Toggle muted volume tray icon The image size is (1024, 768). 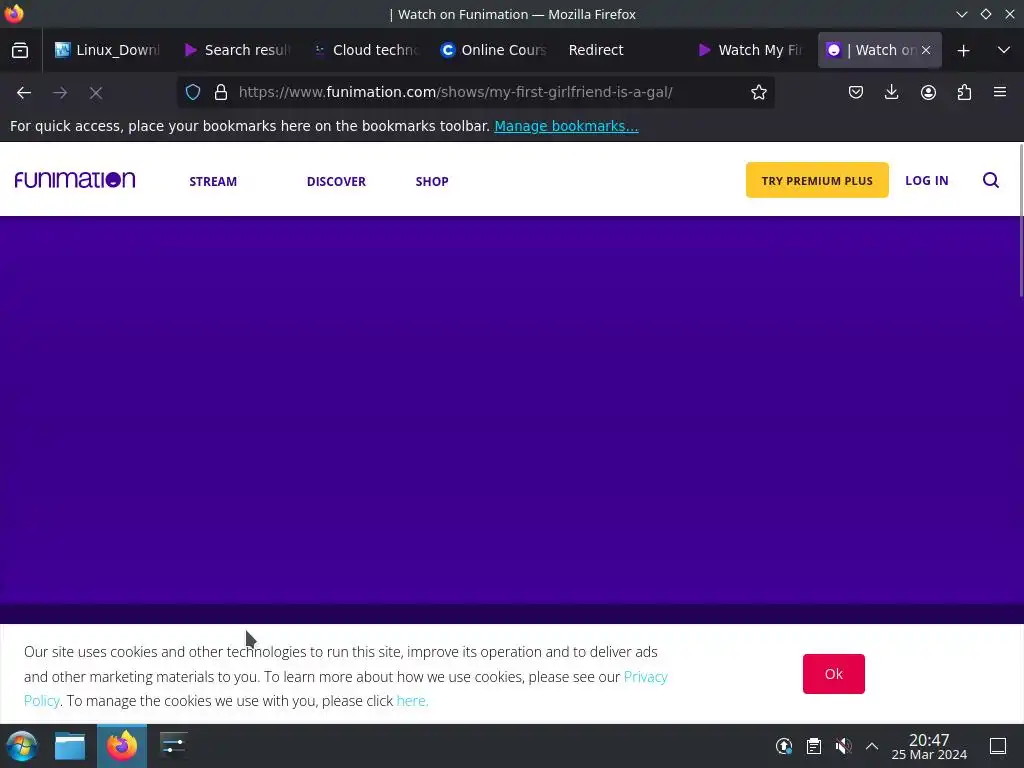pos(843,746)
